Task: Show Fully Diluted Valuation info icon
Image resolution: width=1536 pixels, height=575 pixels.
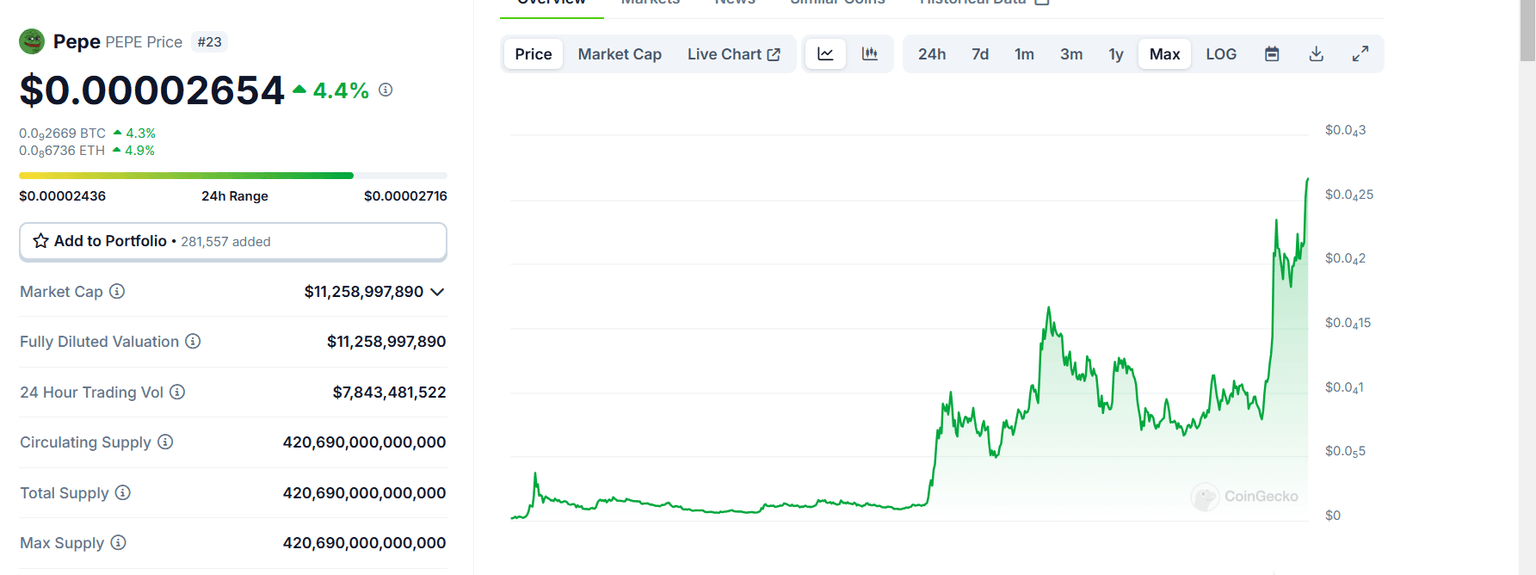Action: [193, 342]
